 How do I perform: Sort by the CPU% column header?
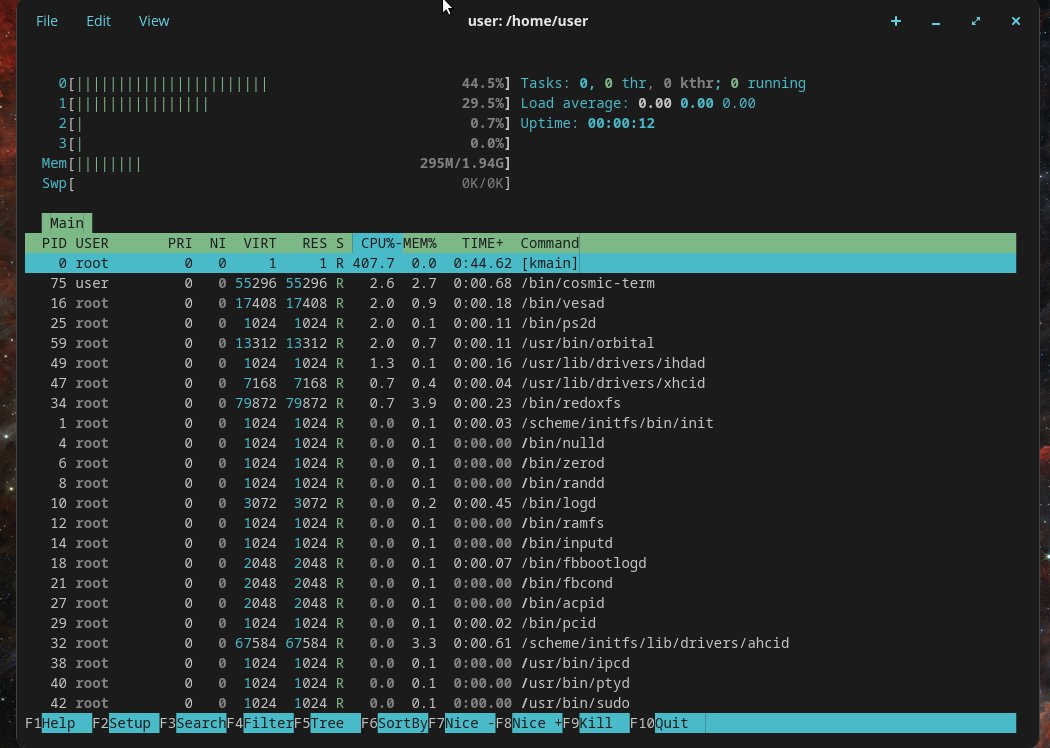pos(377,243)
